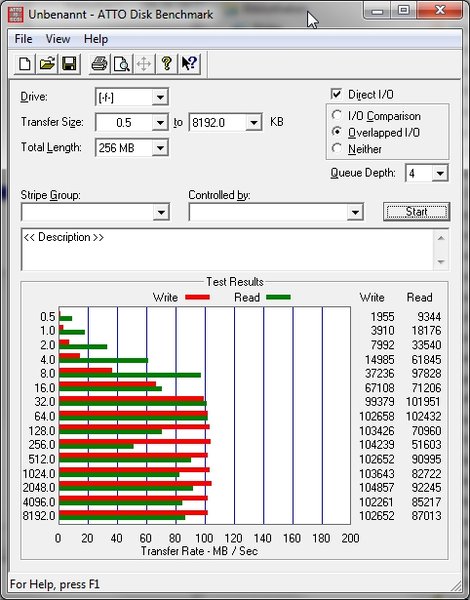Image resolution: width=470 pixels, height=600 pixels.
Task: Click the read value 97828
Action: tap(426, 373)
